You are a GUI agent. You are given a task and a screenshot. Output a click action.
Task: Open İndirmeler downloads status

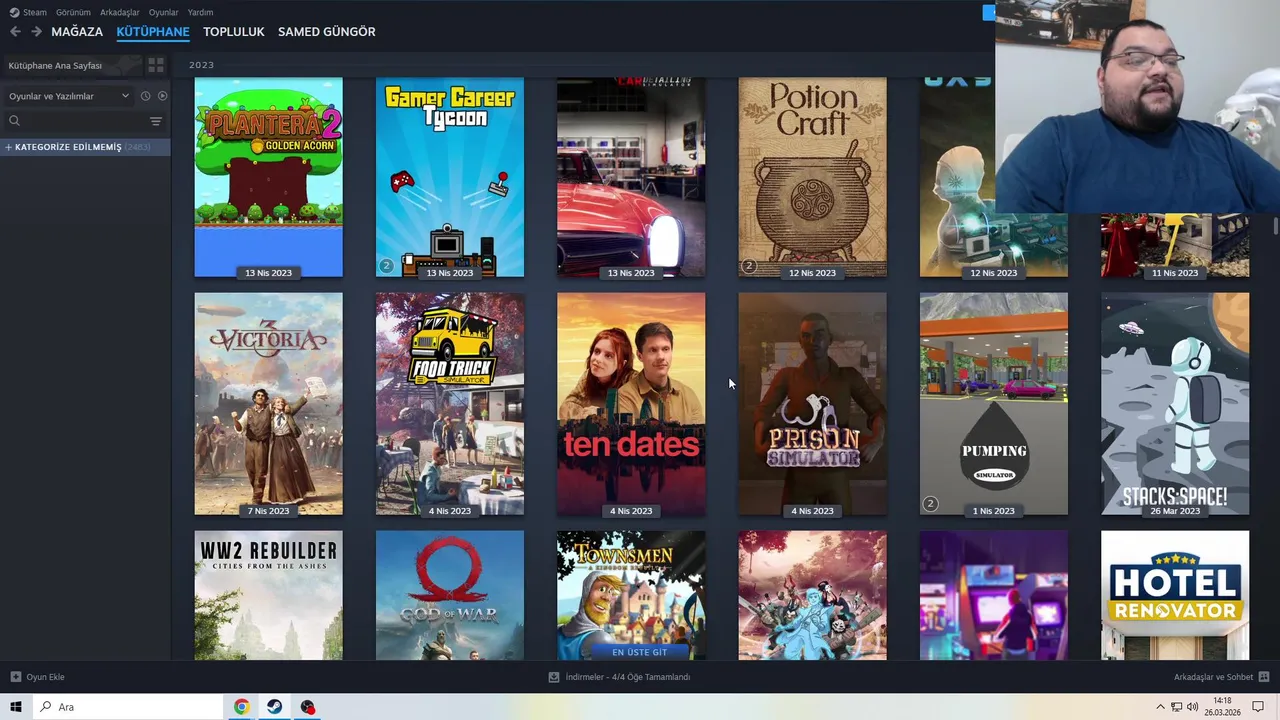coord(628,677)
